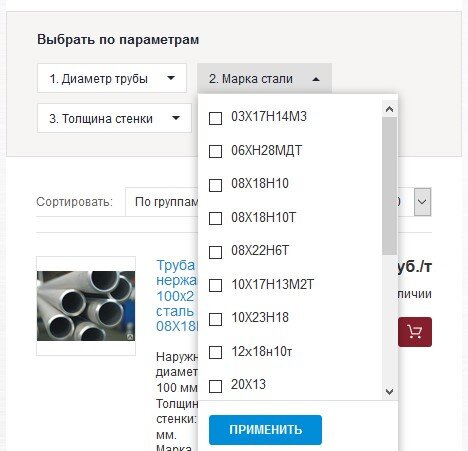This screenshot has height=451, width=468.
Task: Click the steel list scrollbar up arrow
Action: [x=389, y=109]
